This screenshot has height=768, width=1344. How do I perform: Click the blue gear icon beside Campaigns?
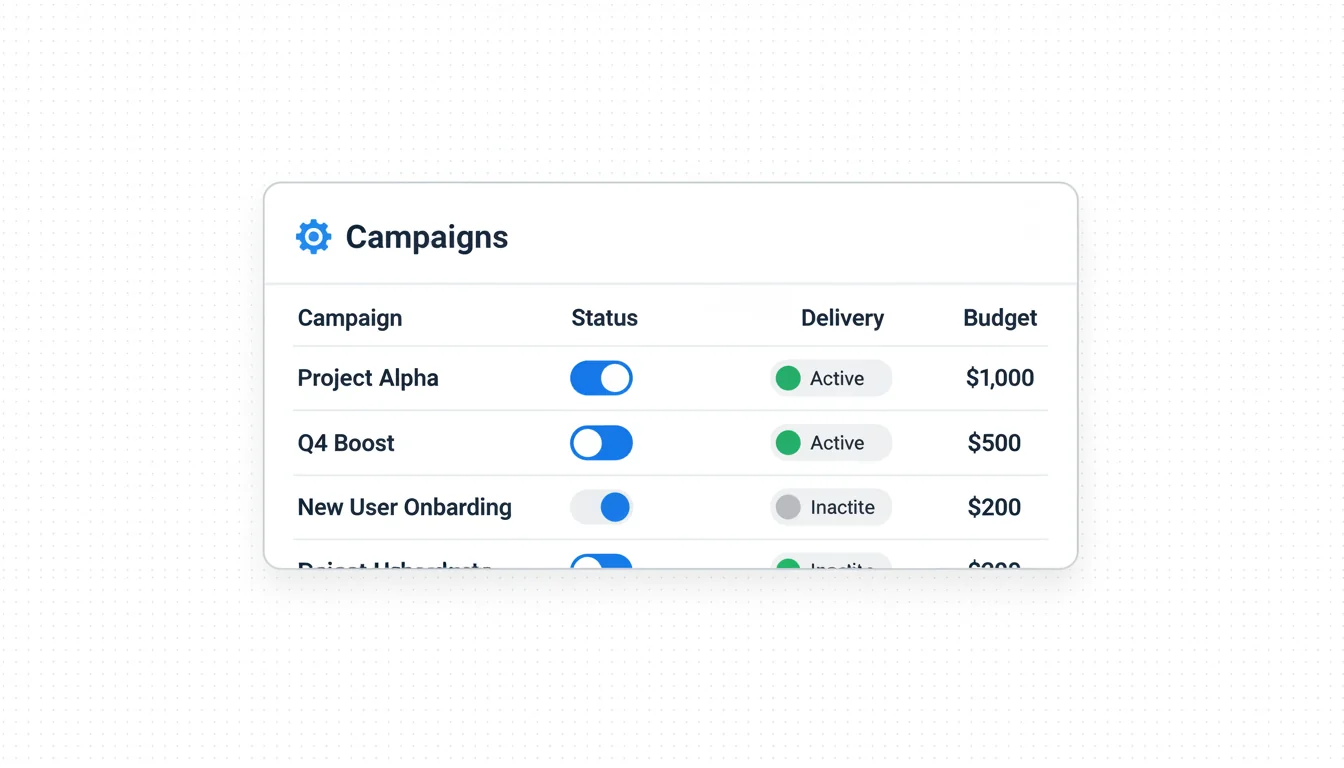click(313, 237)
